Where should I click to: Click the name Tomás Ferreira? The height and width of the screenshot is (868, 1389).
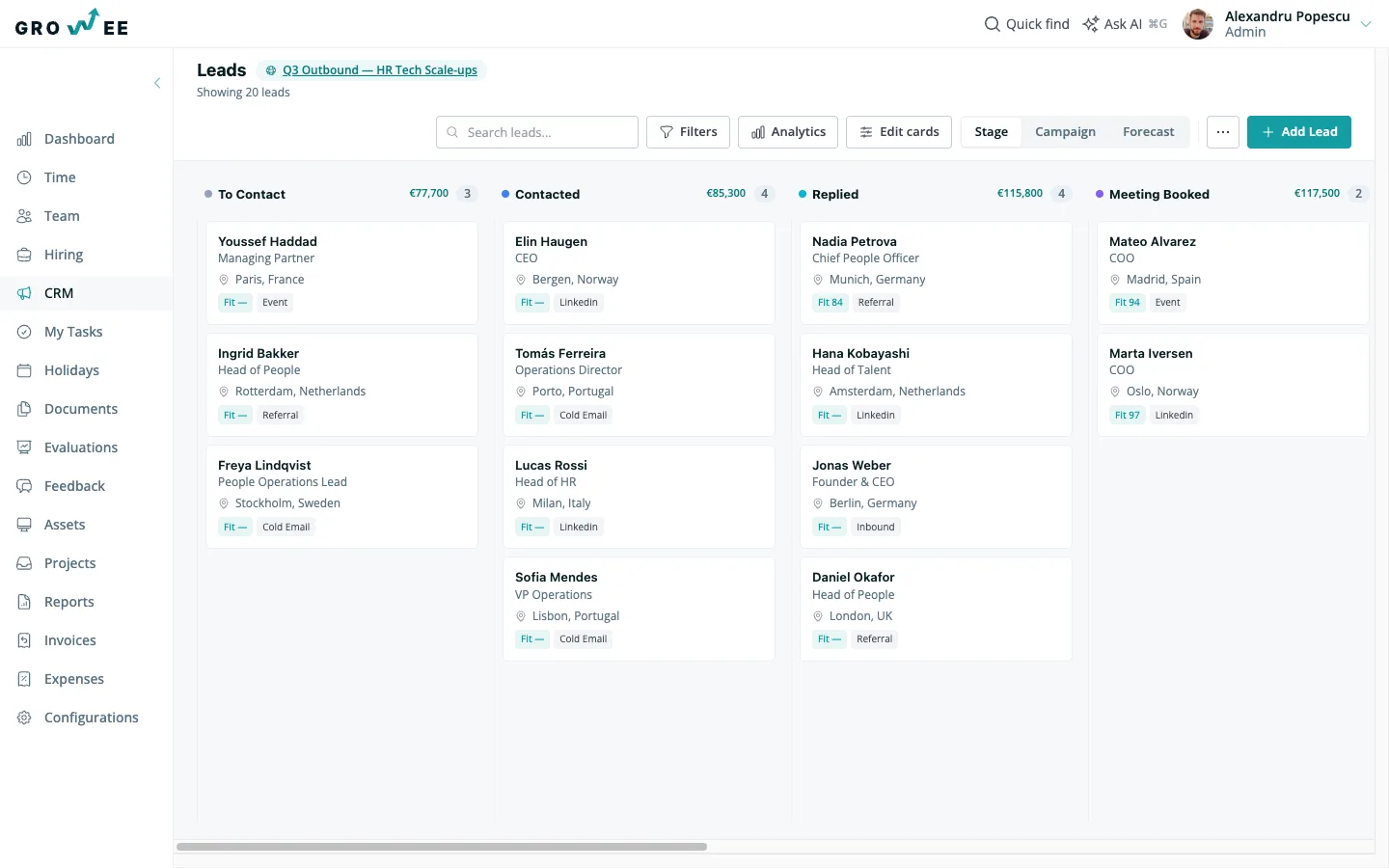pyautogui.click(x=560, y=354)
